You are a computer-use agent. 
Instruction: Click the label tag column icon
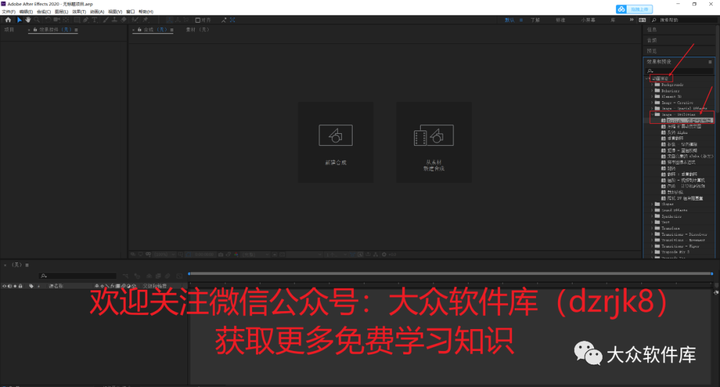pos(31,286)
